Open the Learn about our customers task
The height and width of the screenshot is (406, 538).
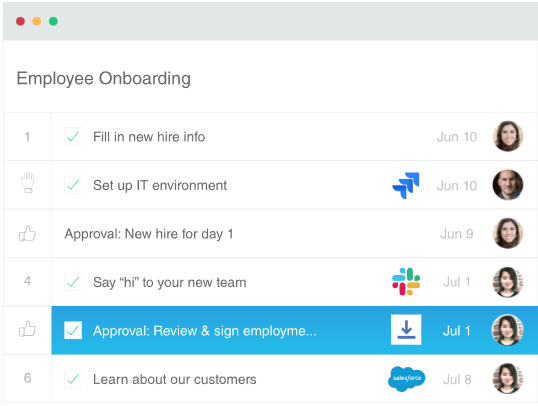tap(175, 380)
